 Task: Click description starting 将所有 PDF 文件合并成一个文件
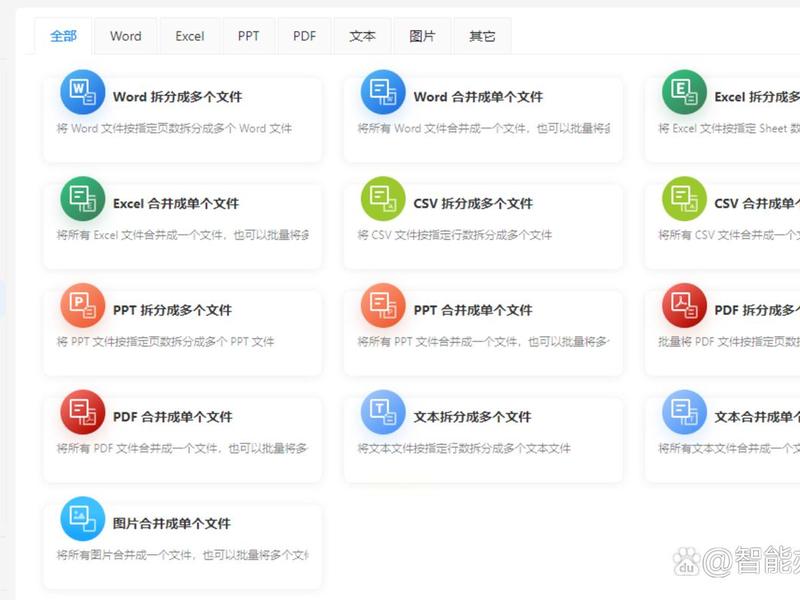[x=182, y=448]
